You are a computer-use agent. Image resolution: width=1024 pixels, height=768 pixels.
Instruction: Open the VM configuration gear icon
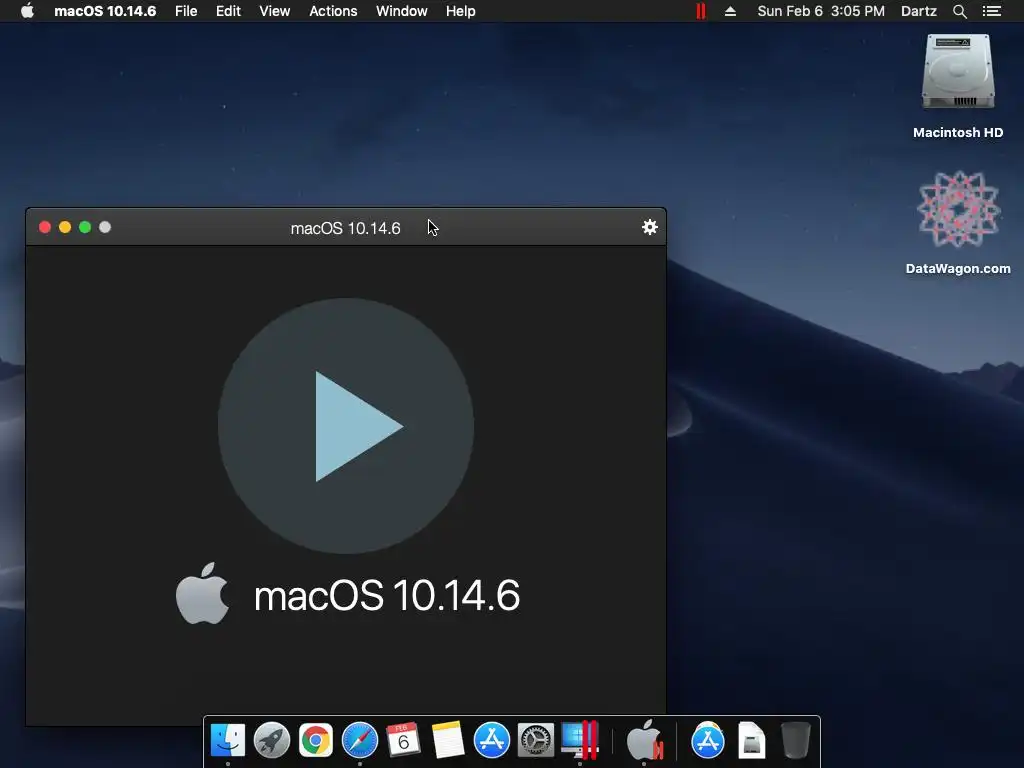pos(649,227)
